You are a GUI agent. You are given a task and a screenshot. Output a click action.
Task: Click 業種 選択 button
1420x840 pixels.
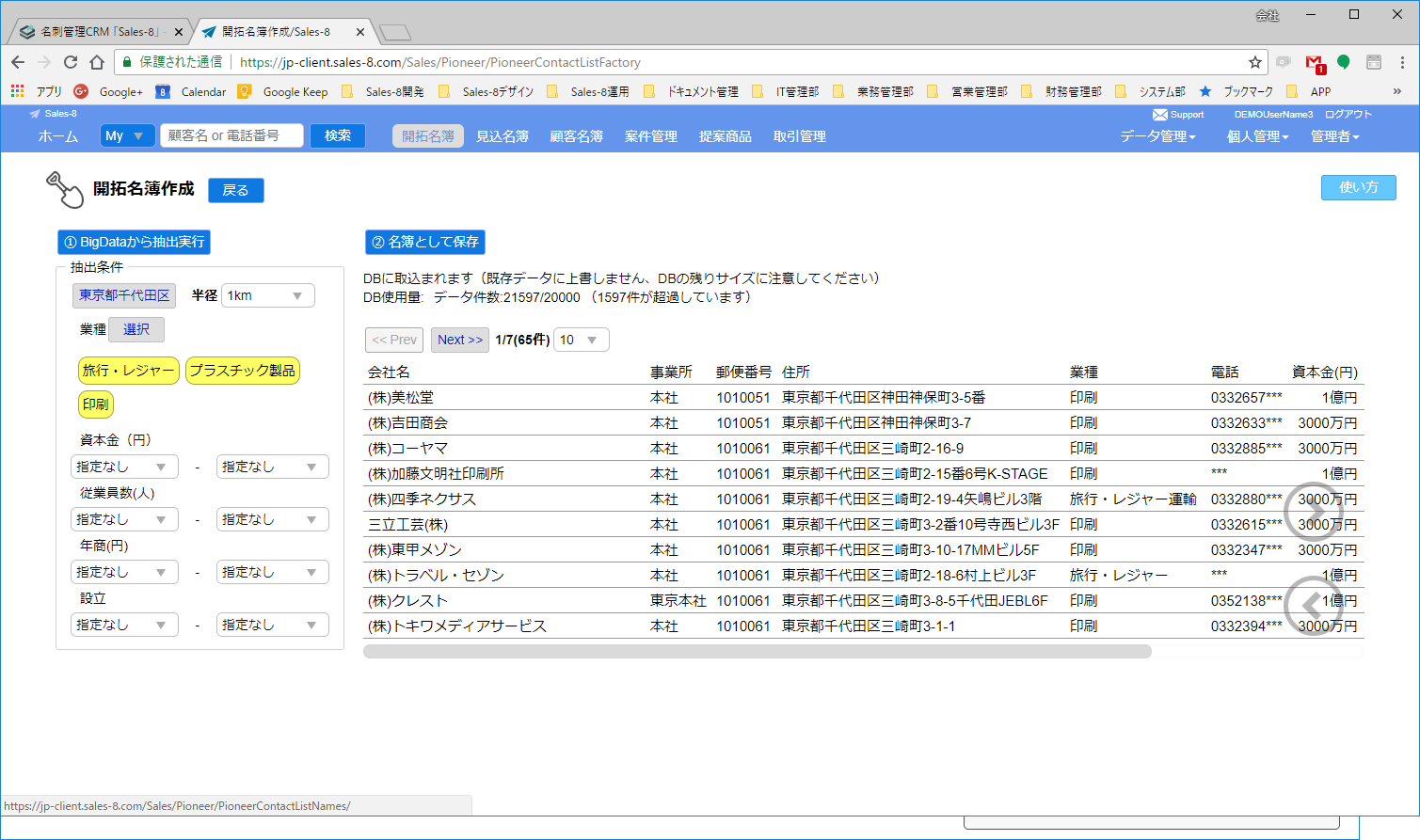(136, 329)
